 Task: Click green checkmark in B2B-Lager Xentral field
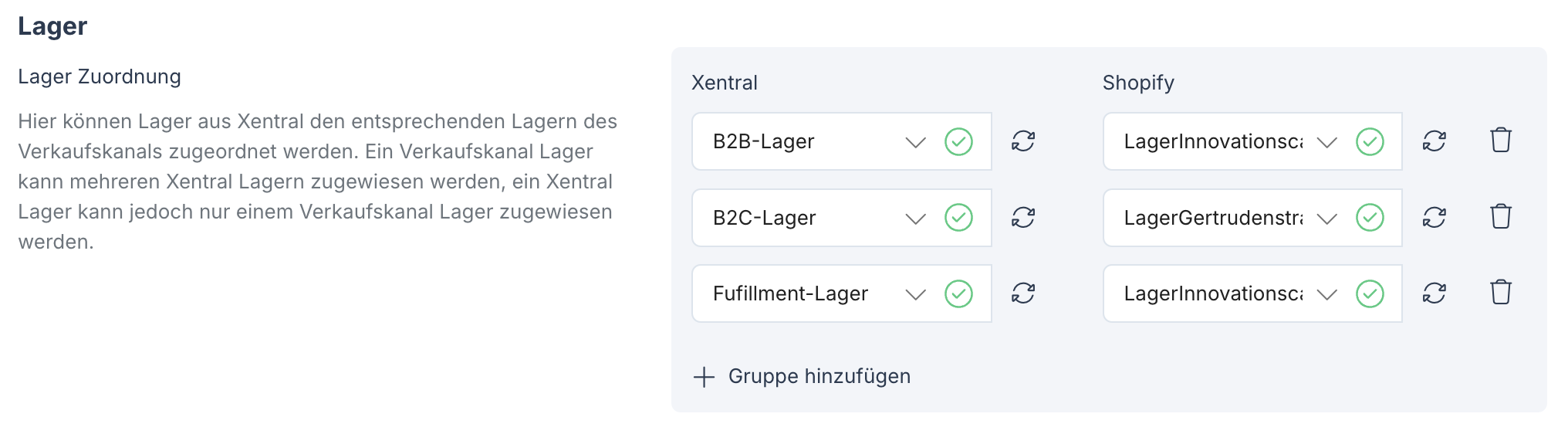click(x=958, y=141)
